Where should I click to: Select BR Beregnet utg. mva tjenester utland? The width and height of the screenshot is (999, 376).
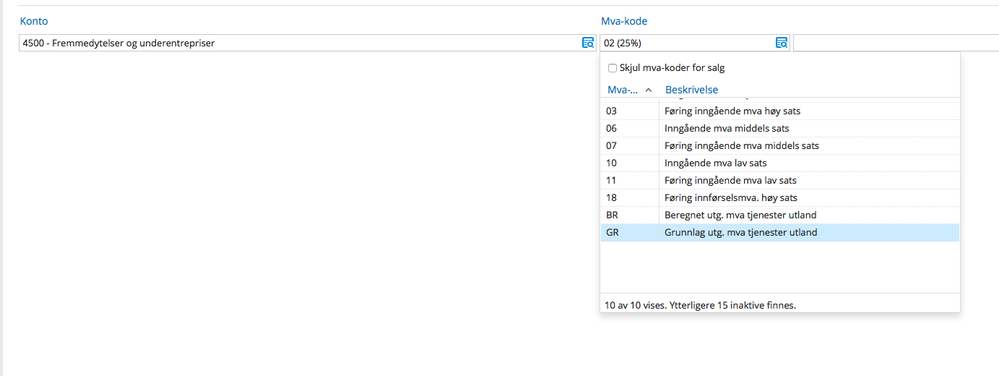pyautogui.click(x=780, y=215)
